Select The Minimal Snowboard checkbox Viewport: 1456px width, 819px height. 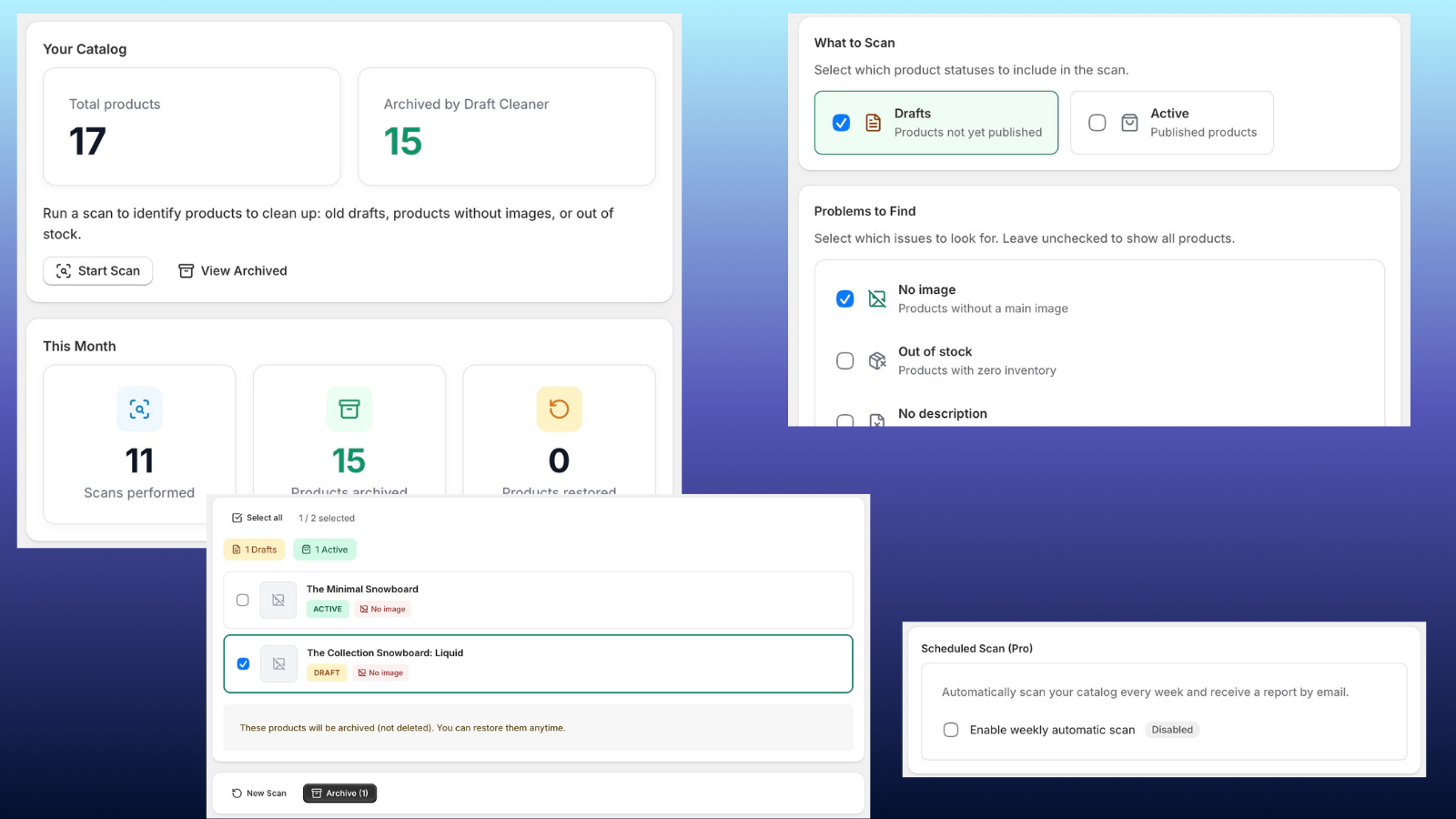coord(243,601)
